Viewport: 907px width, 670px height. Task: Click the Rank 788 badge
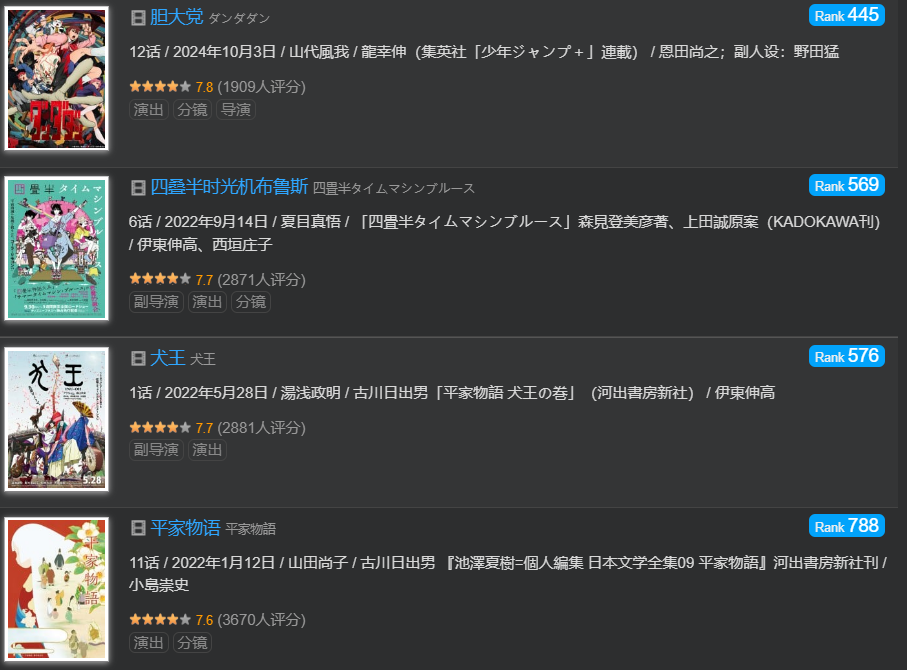(847, 526)
